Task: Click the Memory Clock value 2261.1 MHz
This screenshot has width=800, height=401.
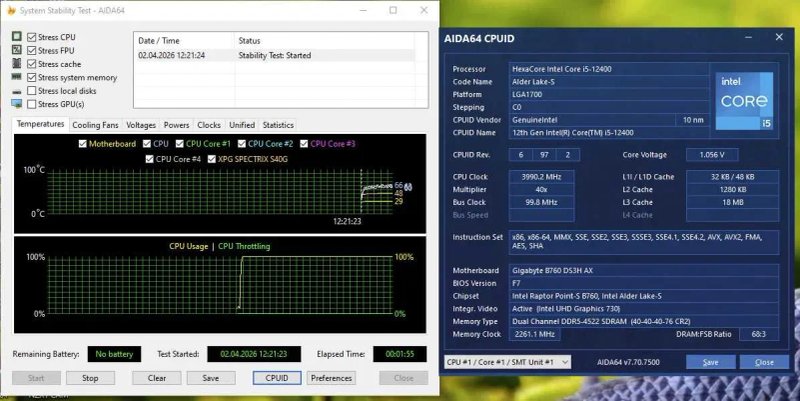Action: coord(534,334)
